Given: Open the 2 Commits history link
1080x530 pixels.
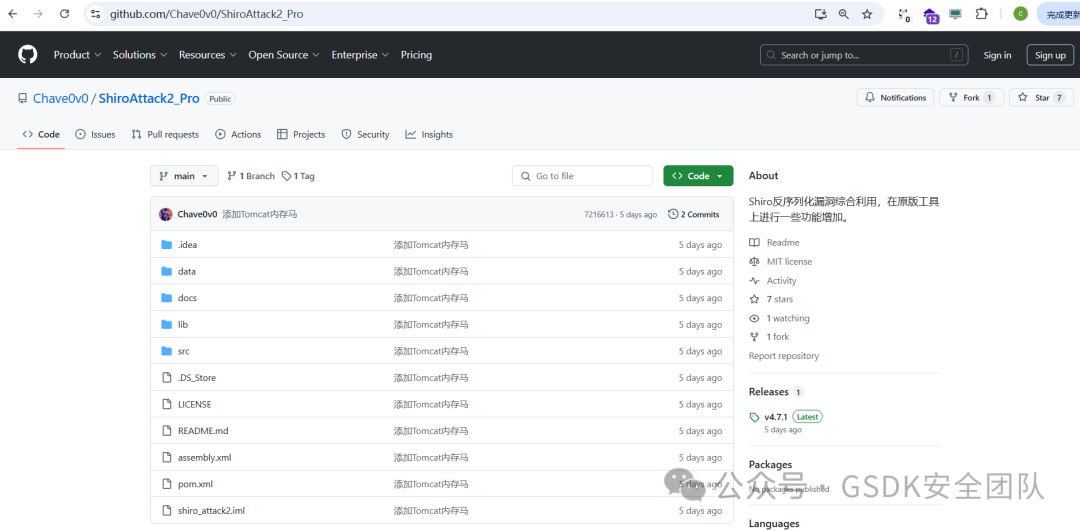Looking at the screenshot, I should (694, 214).
